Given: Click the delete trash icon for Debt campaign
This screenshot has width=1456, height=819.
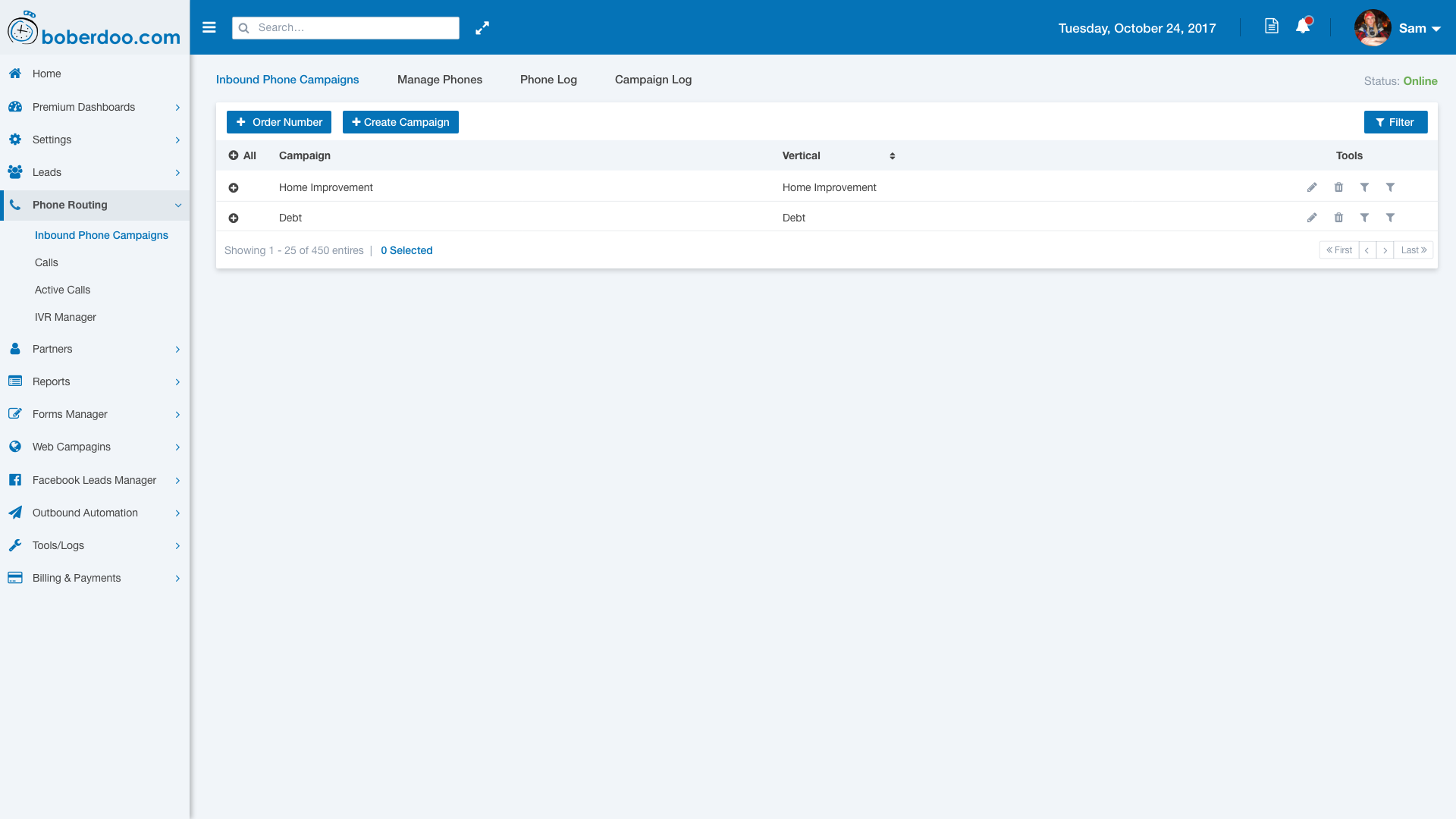Looking at the screenshot, I should 1339,217.
